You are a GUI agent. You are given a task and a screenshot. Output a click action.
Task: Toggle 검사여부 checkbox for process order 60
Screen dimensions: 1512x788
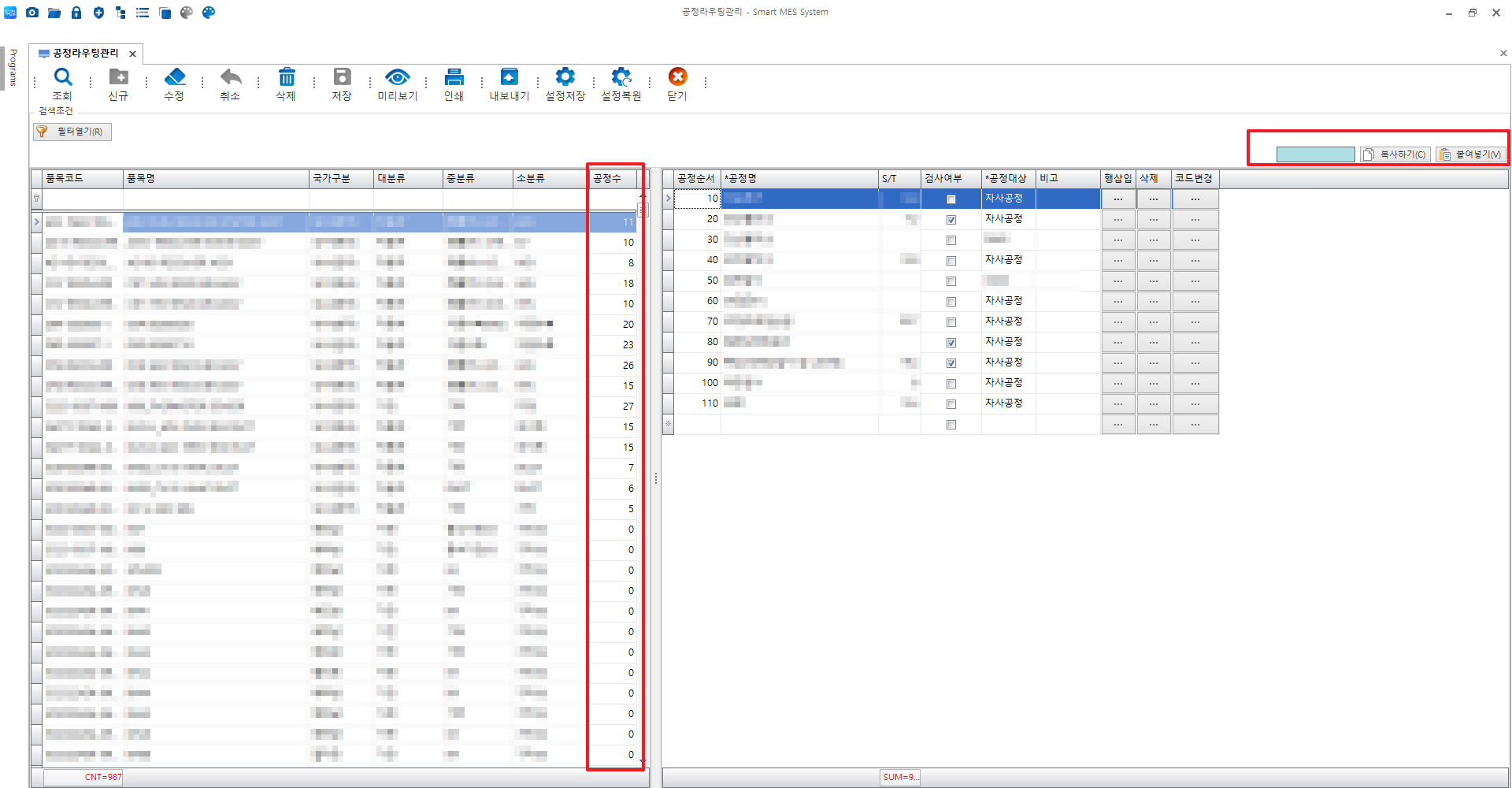pos(951,302)
